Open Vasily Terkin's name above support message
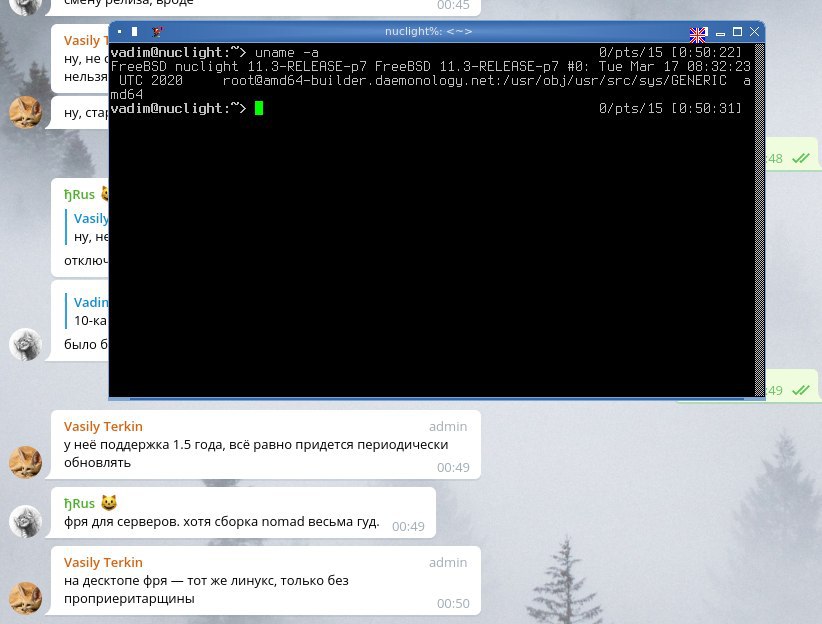This screenshot has width=822, height=624. [103, 426]
